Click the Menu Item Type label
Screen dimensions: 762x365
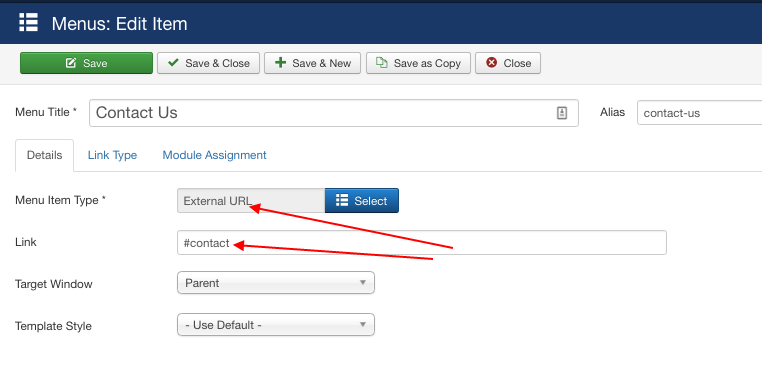pyautogui.click(x=61, y=200)
